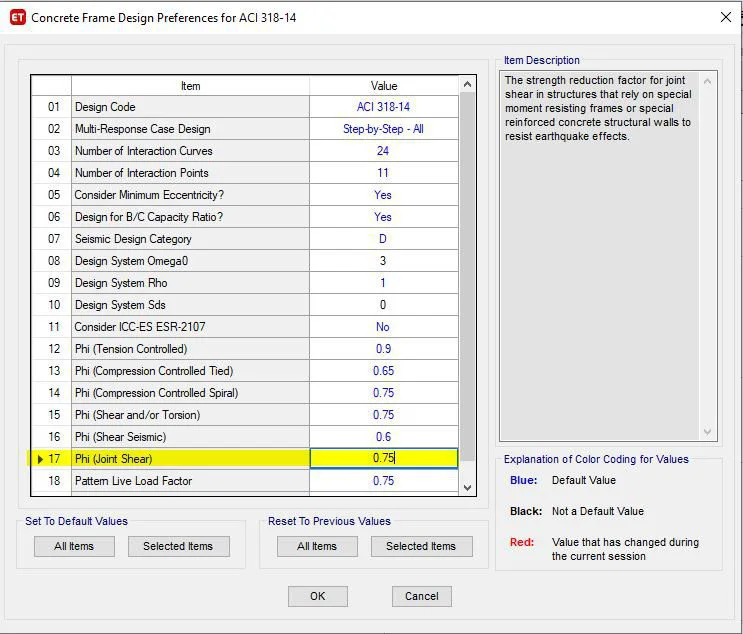The image size is (743, 634).
Task: Click row number 18 header cell
Action: 52,480
